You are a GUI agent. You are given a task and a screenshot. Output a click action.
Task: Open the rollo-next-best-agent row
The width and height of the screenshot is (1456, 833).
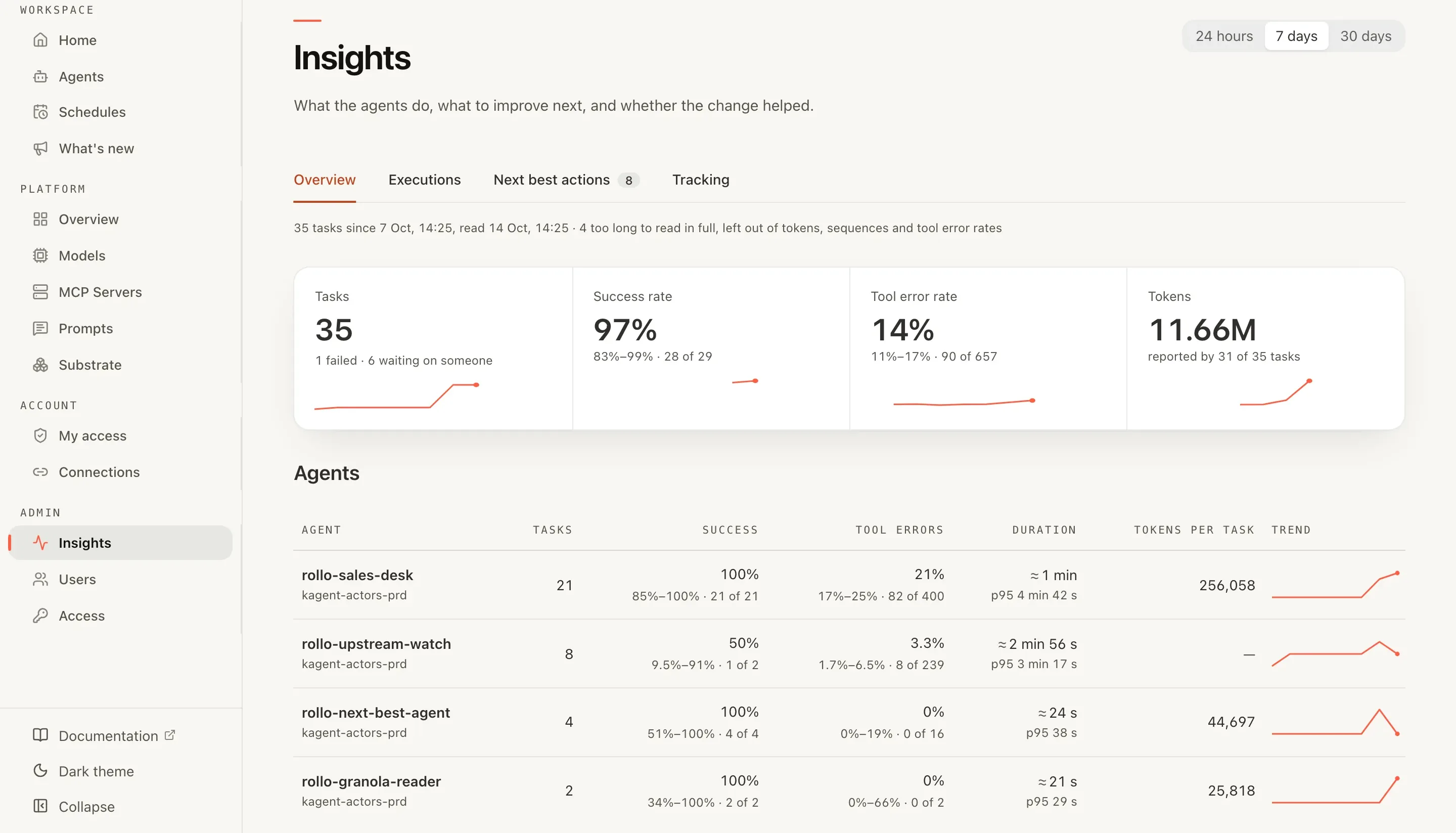click(849, 722)
